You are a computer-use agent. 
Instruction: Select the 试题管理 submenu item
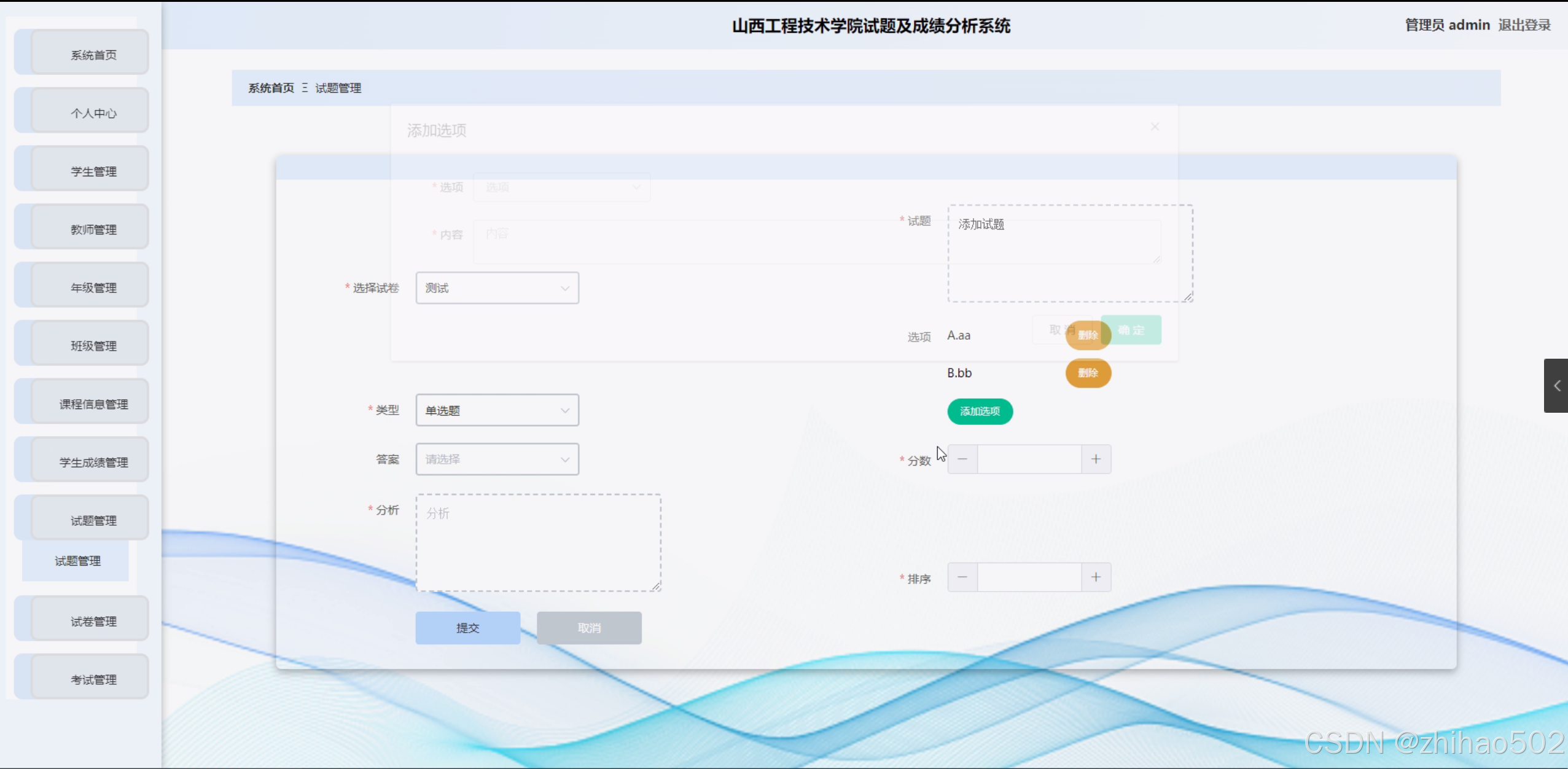click(77, 561)
